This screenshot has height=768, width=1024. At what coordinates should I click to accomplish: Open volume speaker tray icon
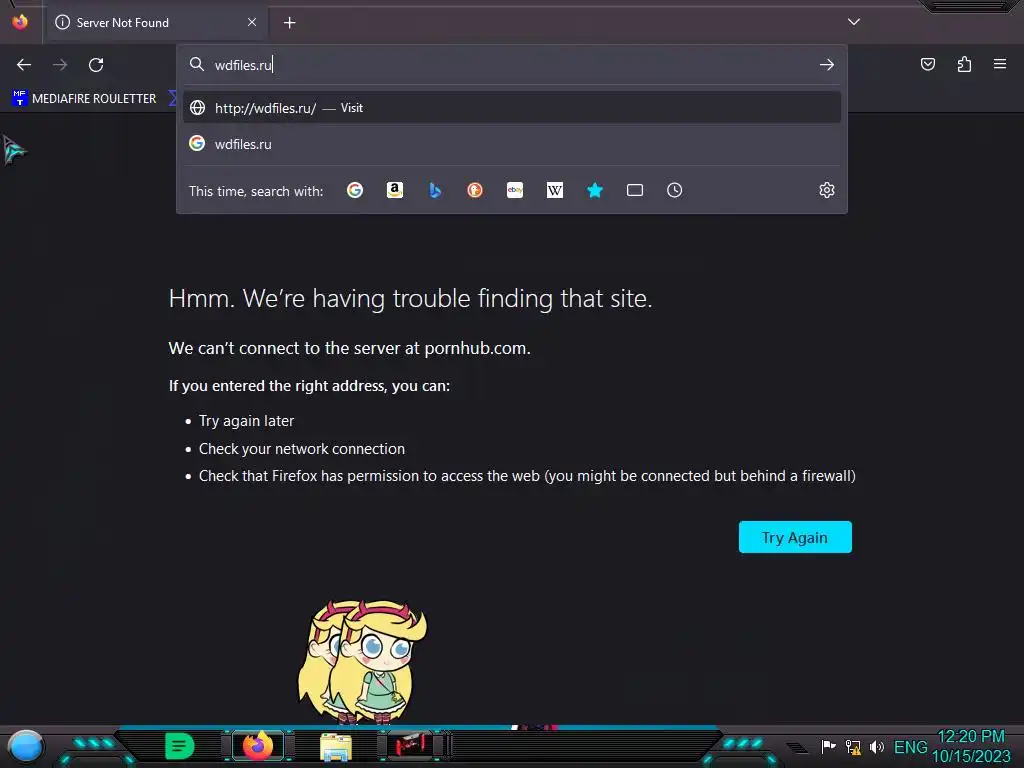(x=876, y=746)
